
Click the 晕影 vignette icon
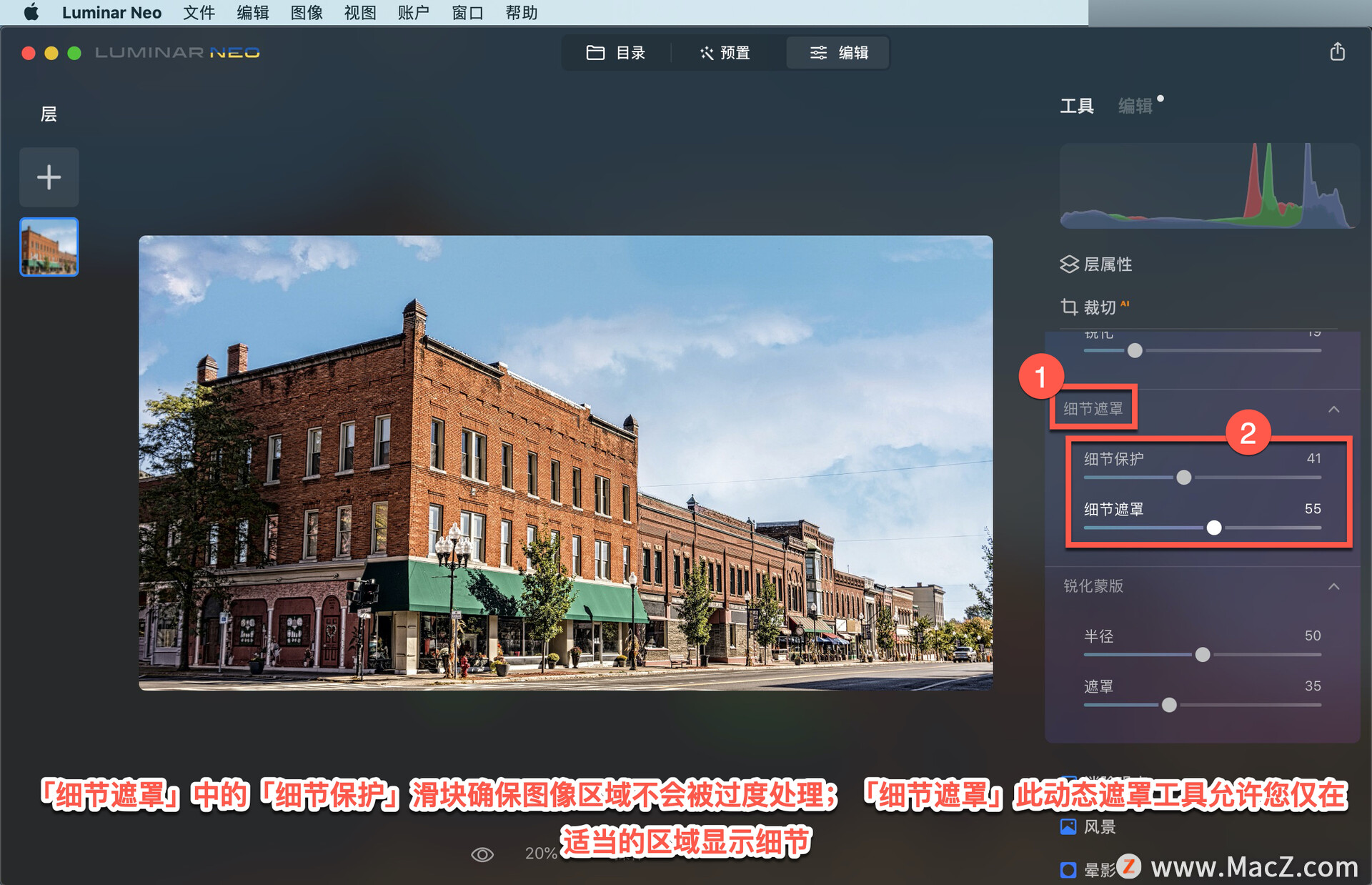1068,870
